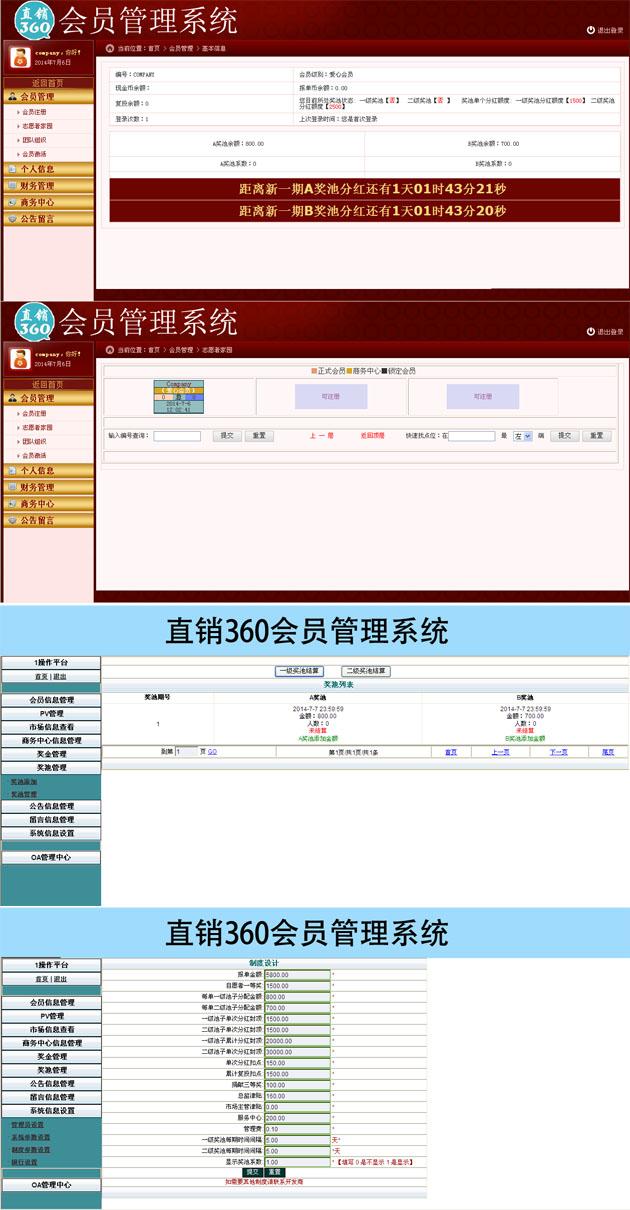630x1210 pixels.
Task: Open OA管理中心 on 奖池列表 page sidebar
Action: [x=51, y=858]
